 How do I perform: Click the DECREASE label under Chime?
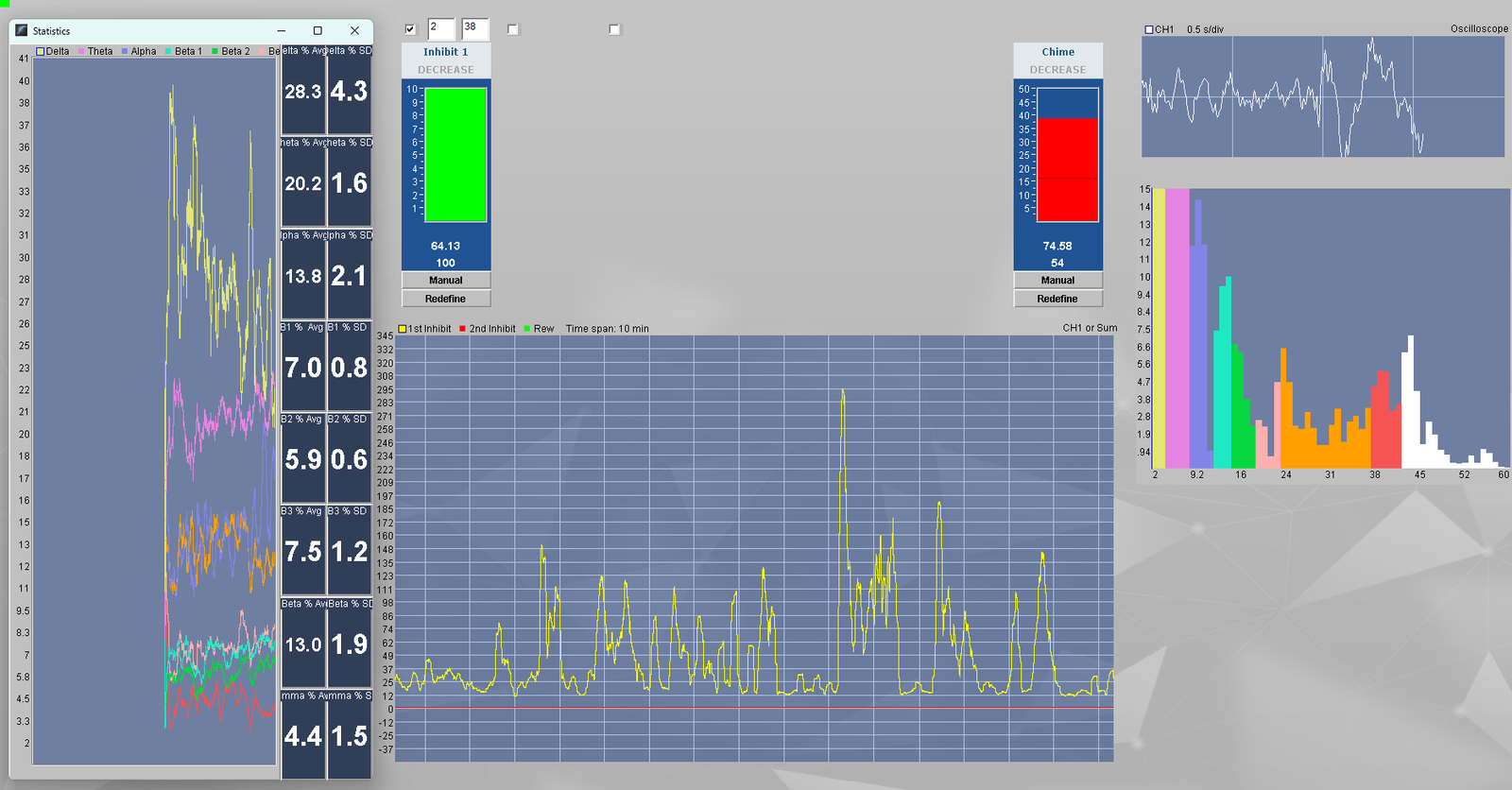click(x=1057, y=70)
